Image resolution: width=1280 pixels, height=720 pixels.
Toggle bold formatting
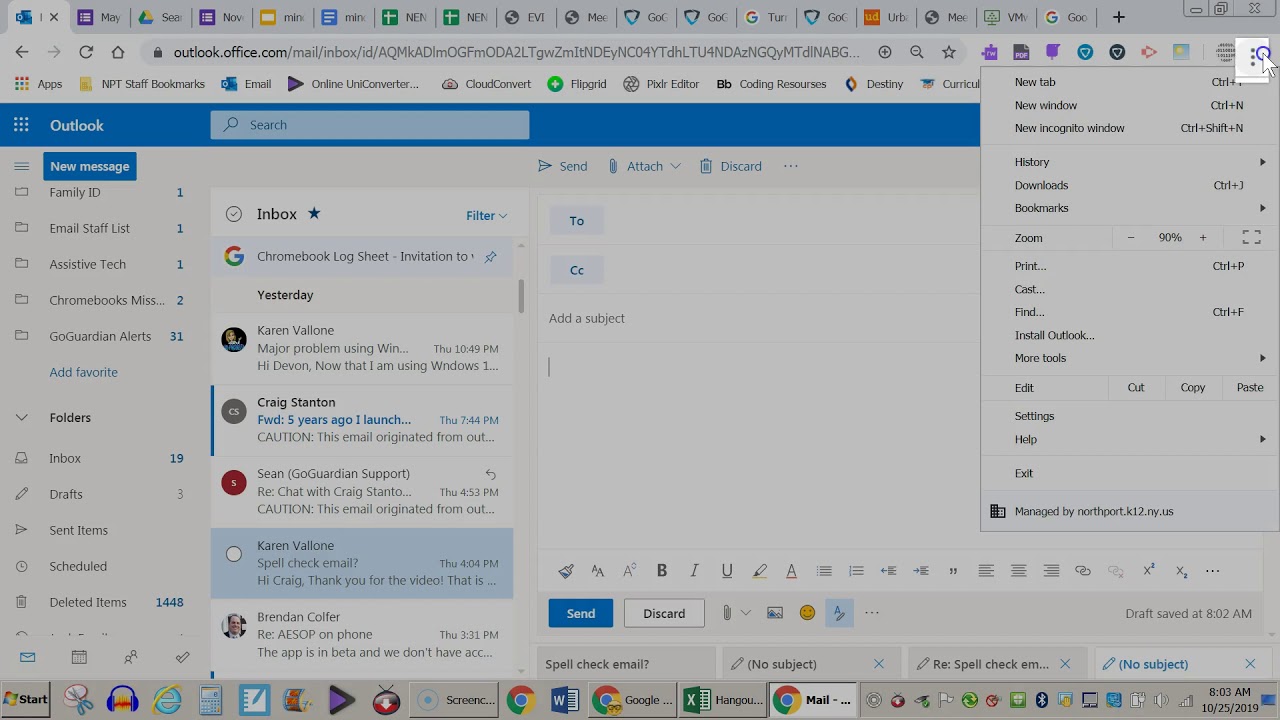(661, 571)
